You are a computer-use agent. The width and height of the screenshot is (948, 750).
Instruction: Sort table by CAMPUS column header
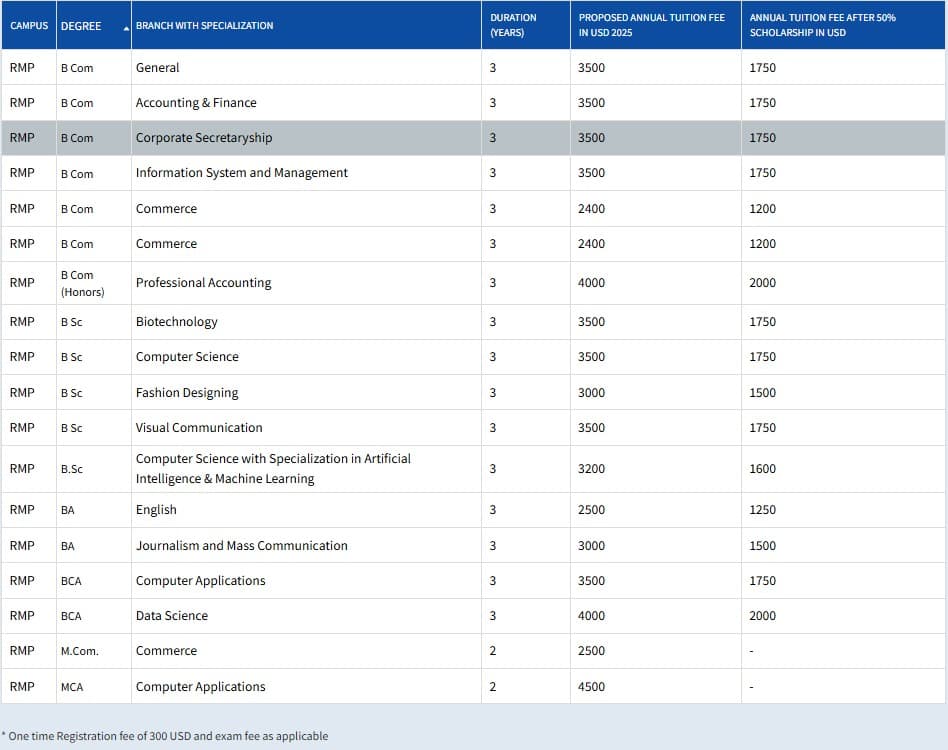point(28,25)
